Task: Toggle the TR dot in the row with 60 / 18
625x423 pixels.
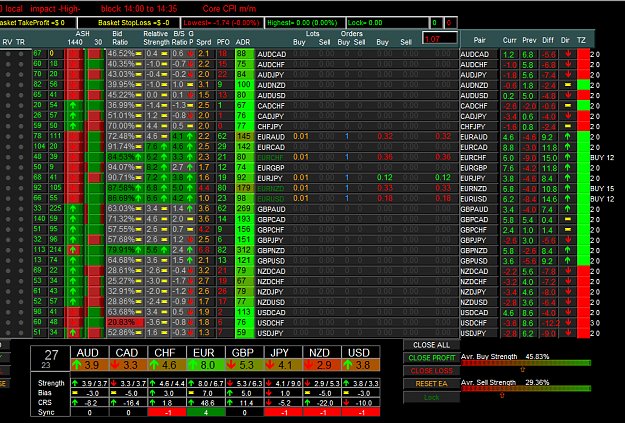Action: coord(21,64)
